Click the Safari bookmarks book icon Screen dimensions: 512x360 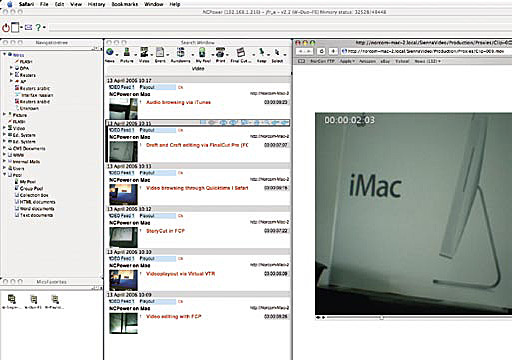(x=301, y=61)
